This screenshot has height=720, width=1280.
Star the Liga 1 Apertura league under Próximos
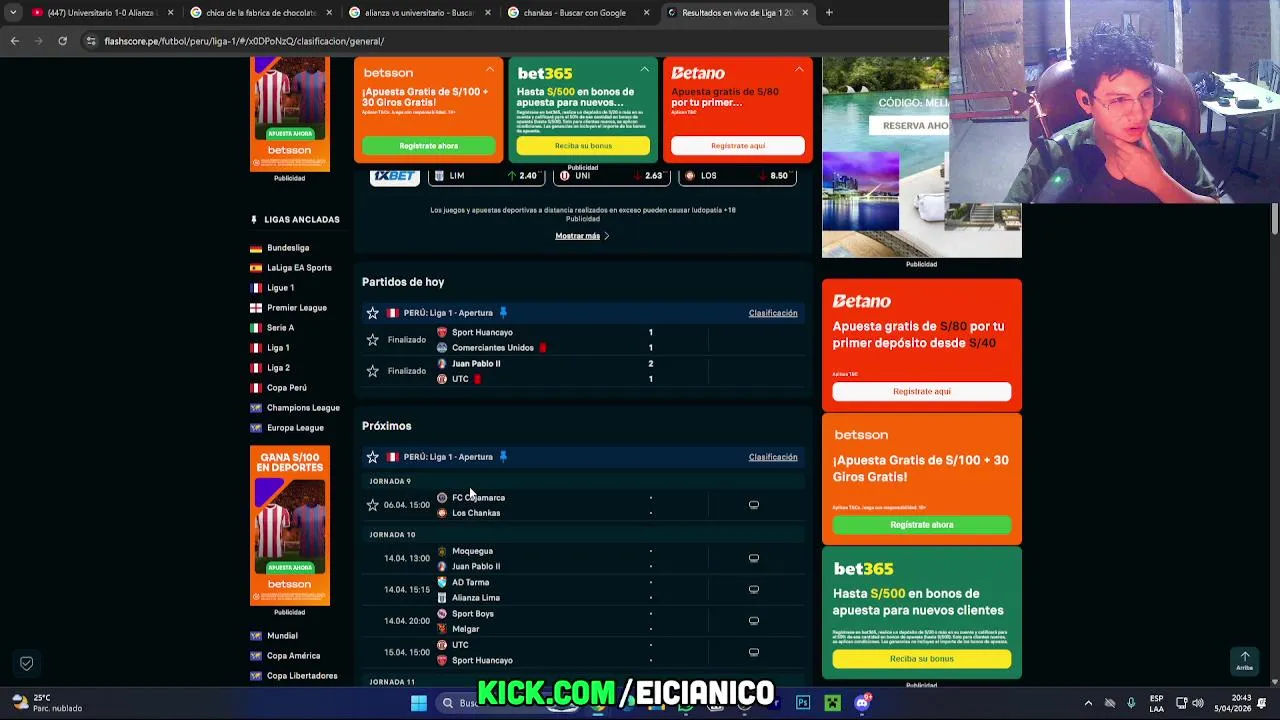pos(373,457)
